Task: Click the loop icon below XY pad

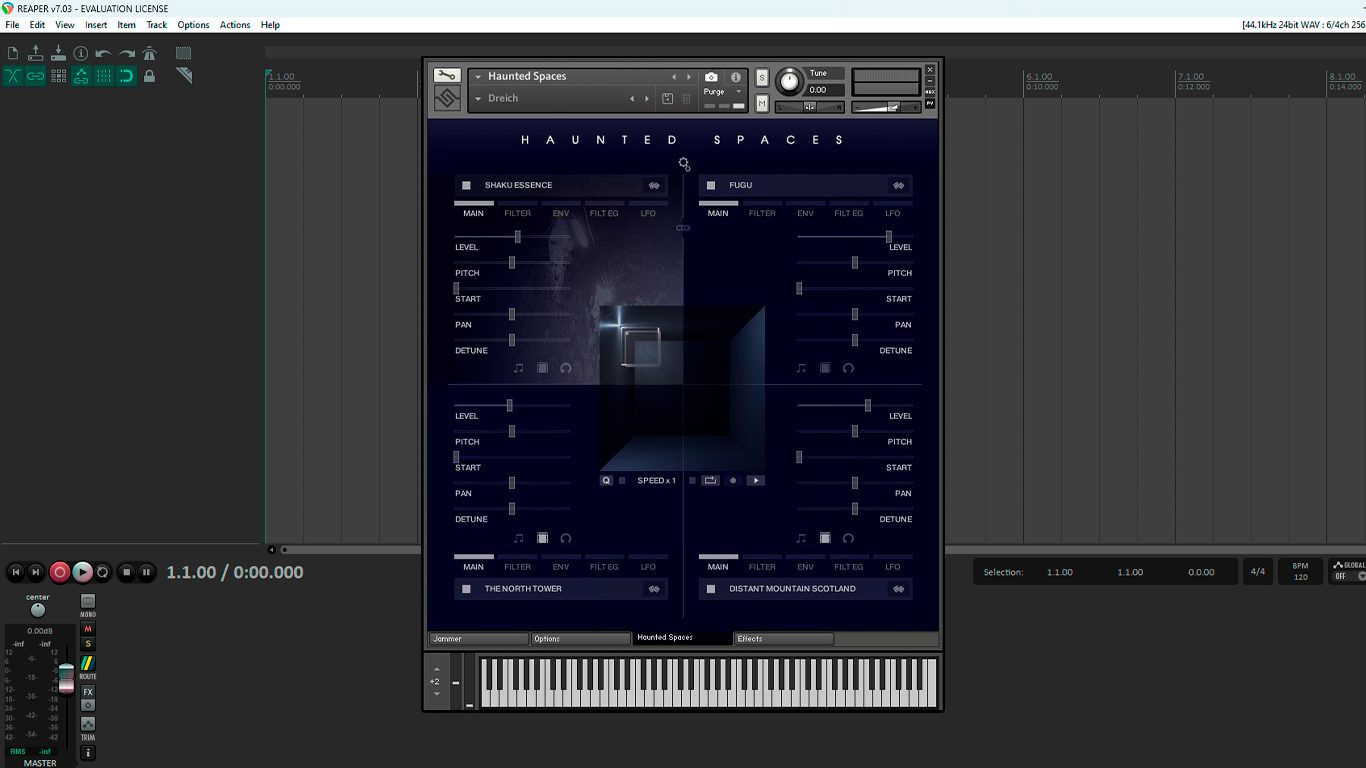Action: pos(710,481)
